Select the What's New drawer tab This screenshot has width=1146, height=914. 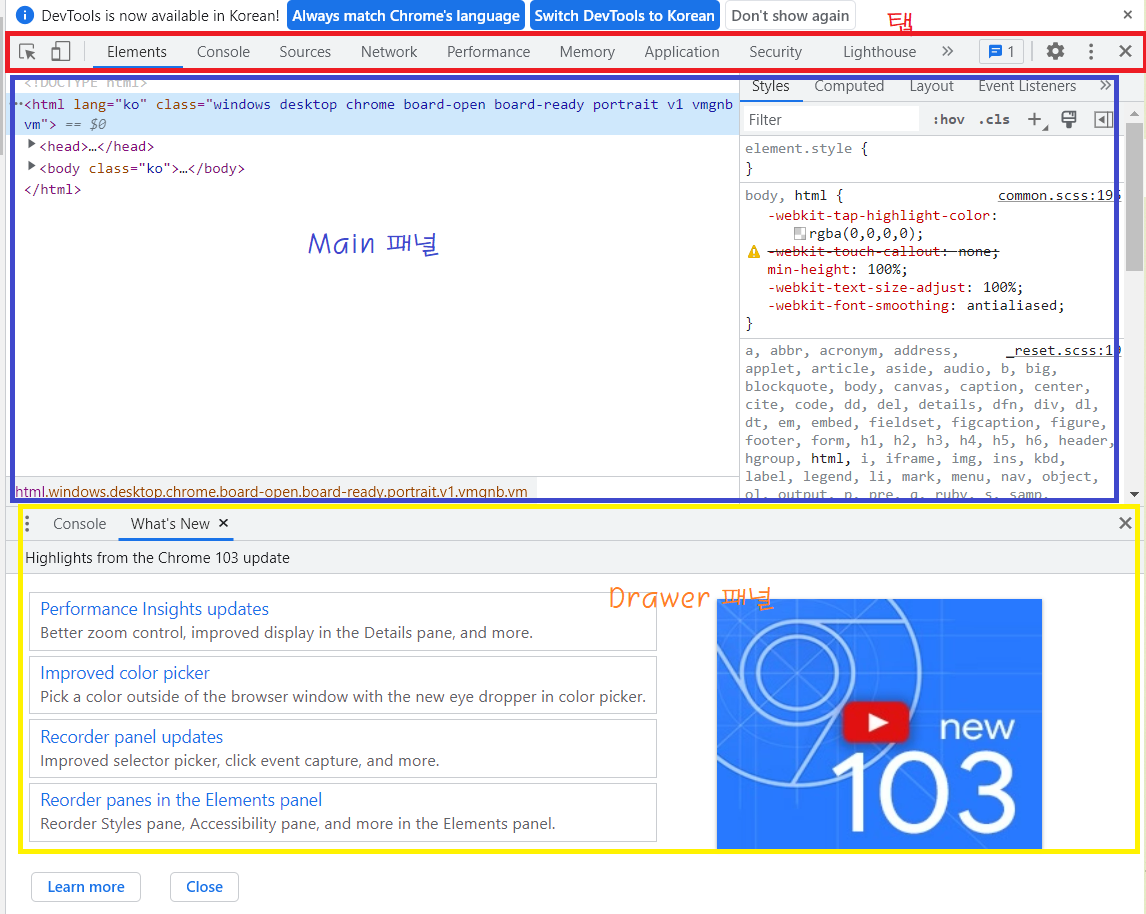pos(170,524)
